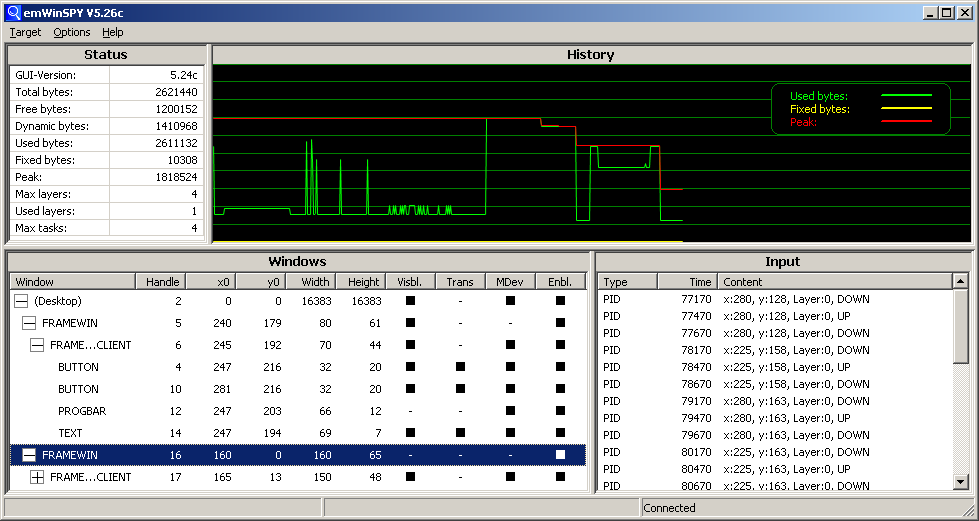Expand the FRAME...CLIENT node with handle 17
Viewport: 979px width, 521px height.
(37, 477)
